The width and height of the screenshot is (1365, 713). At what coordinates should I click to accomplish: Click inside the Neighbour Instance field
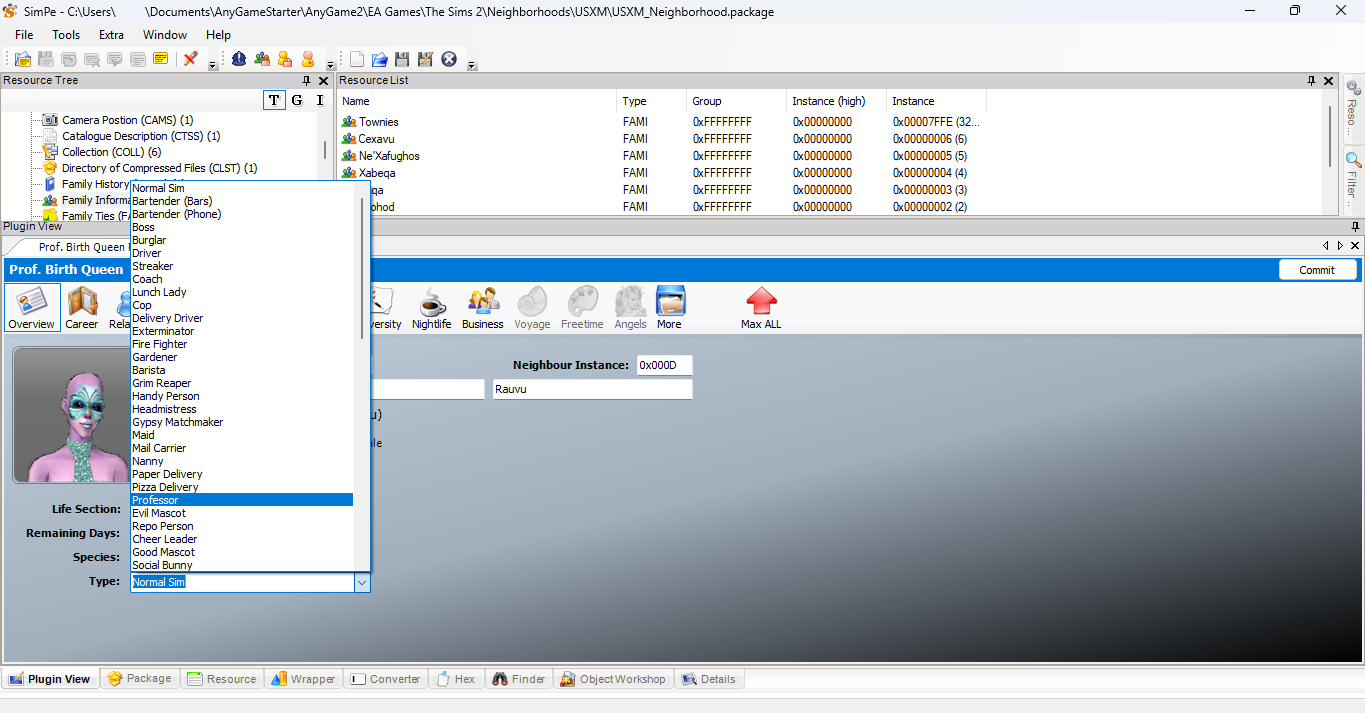click(663, 364)
